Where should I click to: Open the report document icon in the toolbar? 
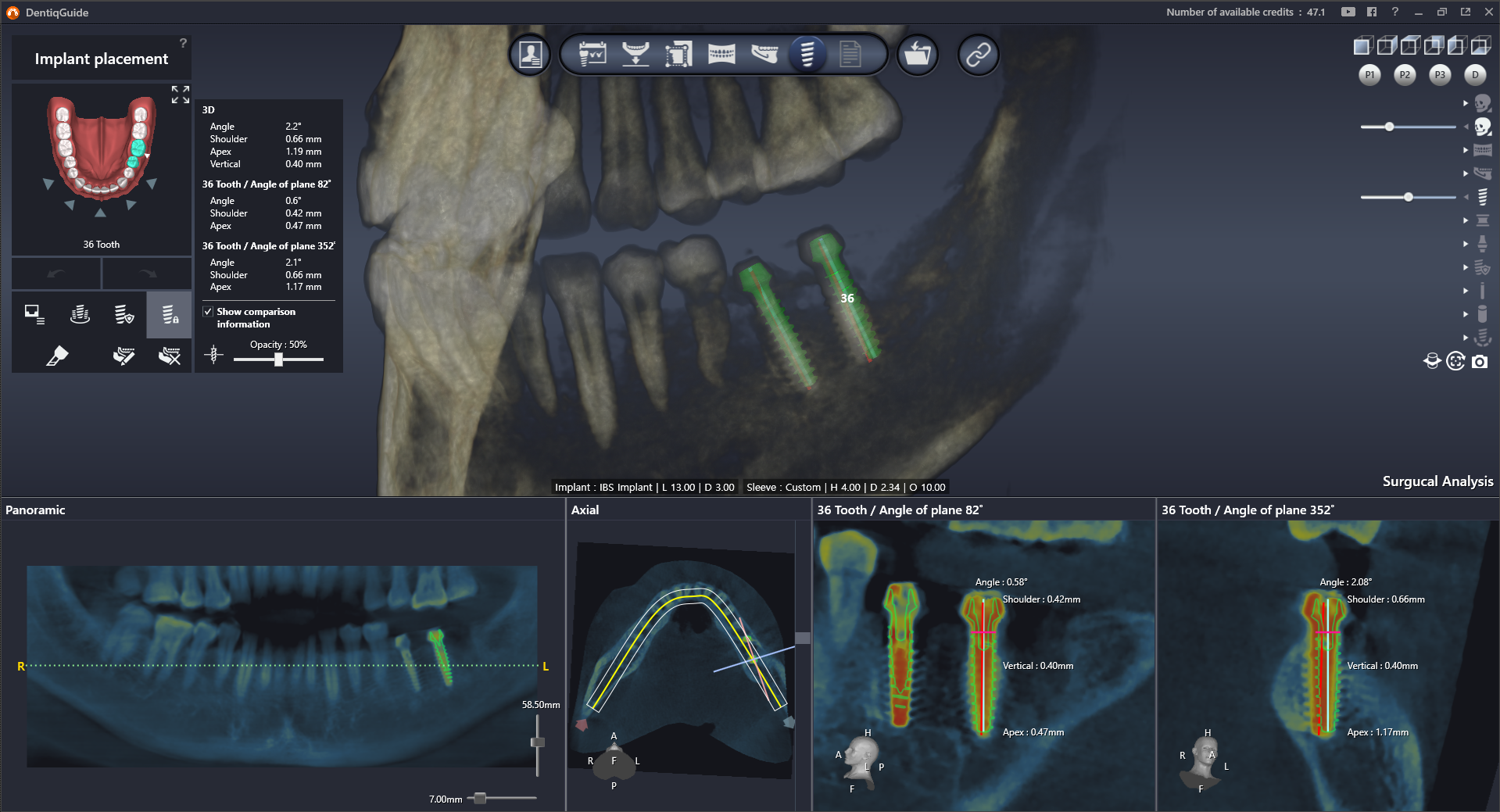coord(851,55)
